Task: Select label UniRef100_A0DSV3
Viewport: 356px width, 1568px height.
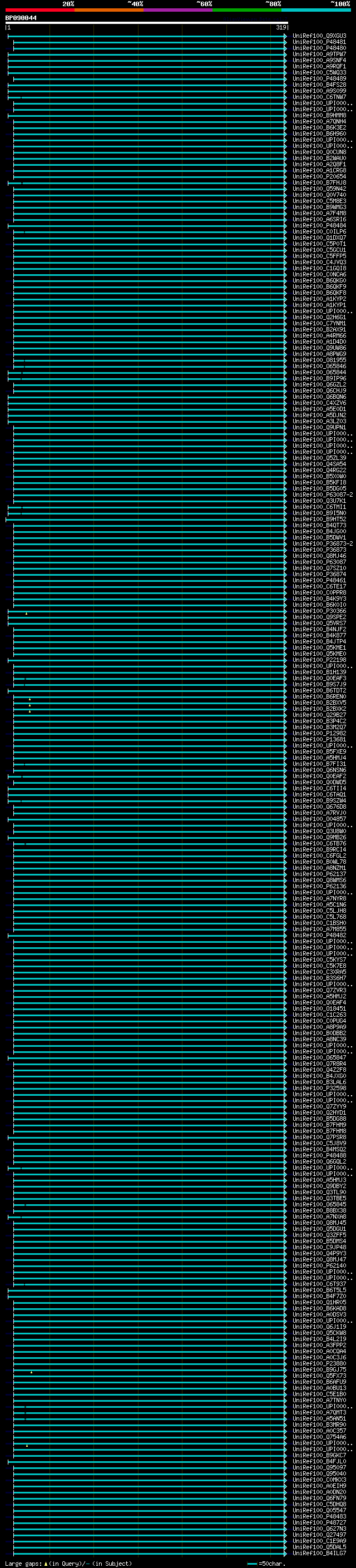Action: [x=319, y=1315]
